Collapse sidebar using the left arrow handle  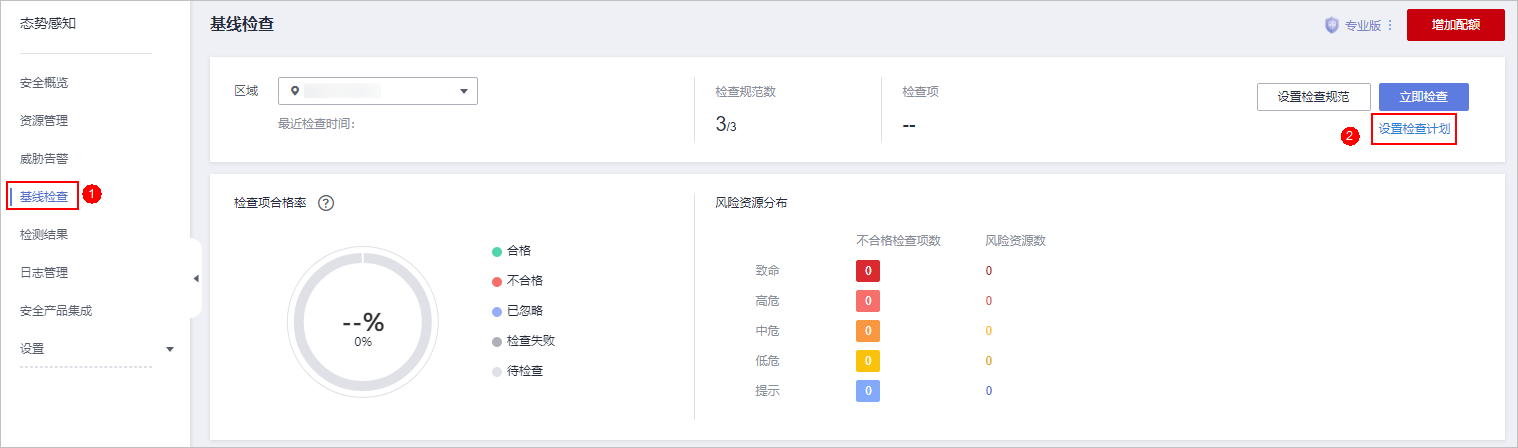coord(196,278)
